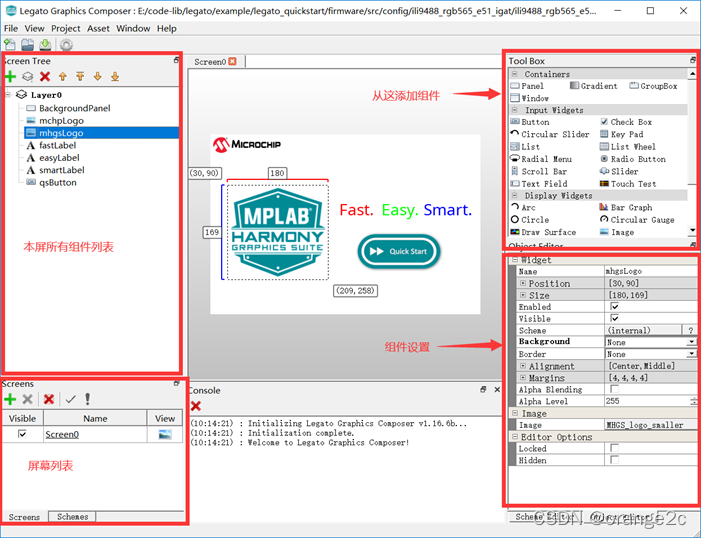
Task: Close the Screen0 tab
Action: coord(232,61)
